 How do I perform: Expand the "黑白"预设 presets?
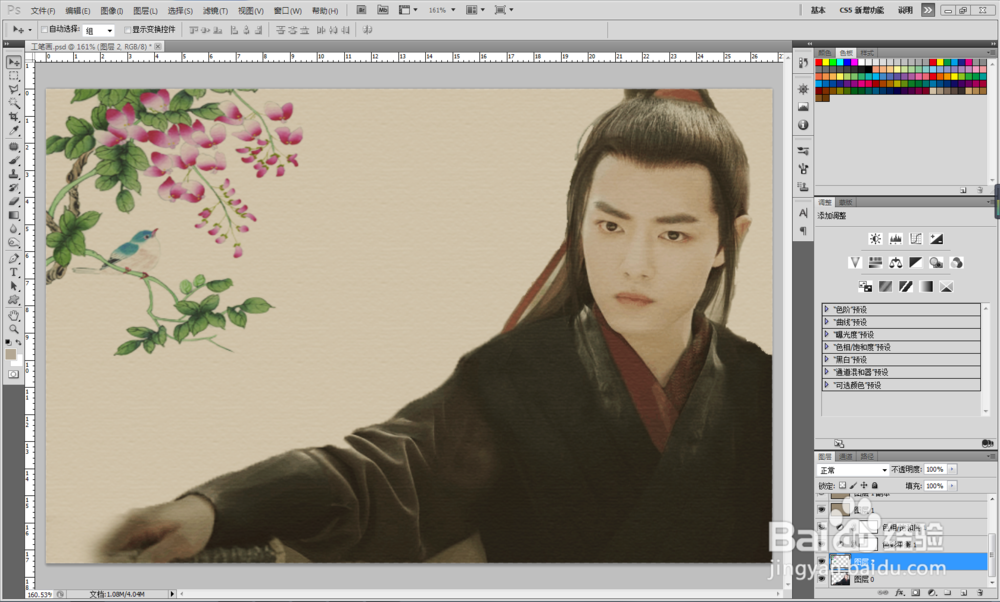coord(827,359)
